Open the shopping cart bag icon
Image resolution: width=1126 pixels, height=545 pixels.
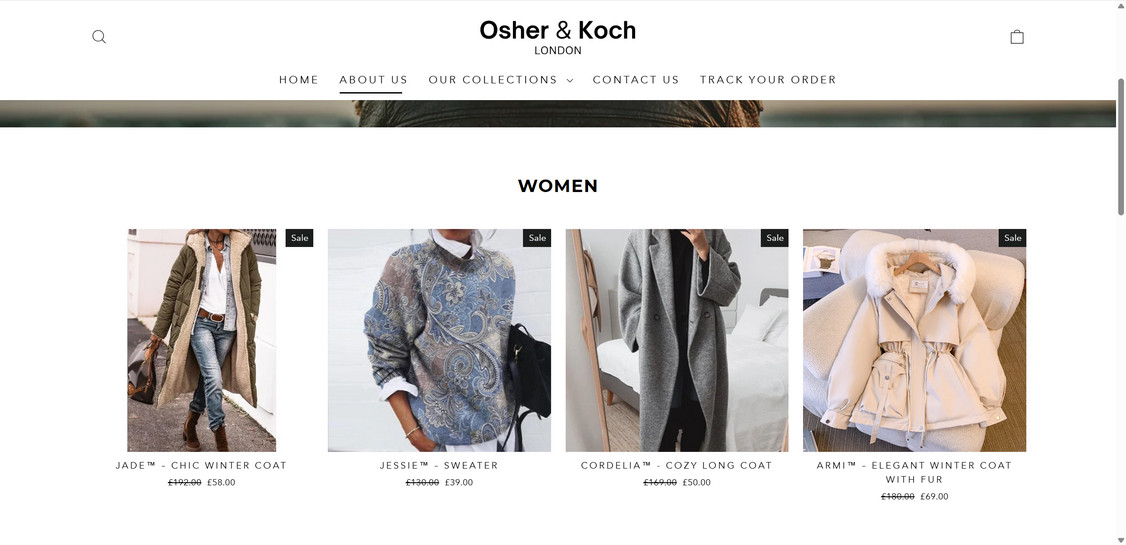(x=1017, y=37)
